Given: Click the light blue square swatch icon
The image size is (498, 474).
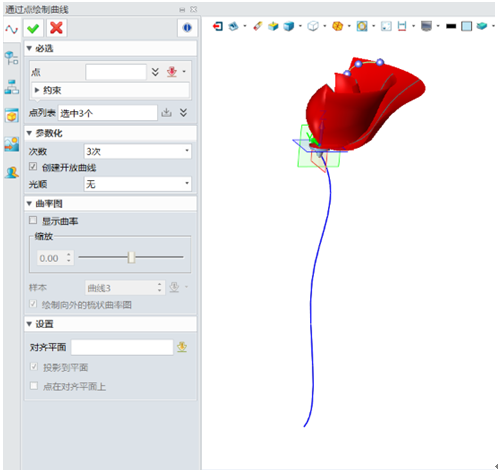Looking at the screenshot, I should click(467, 26).
